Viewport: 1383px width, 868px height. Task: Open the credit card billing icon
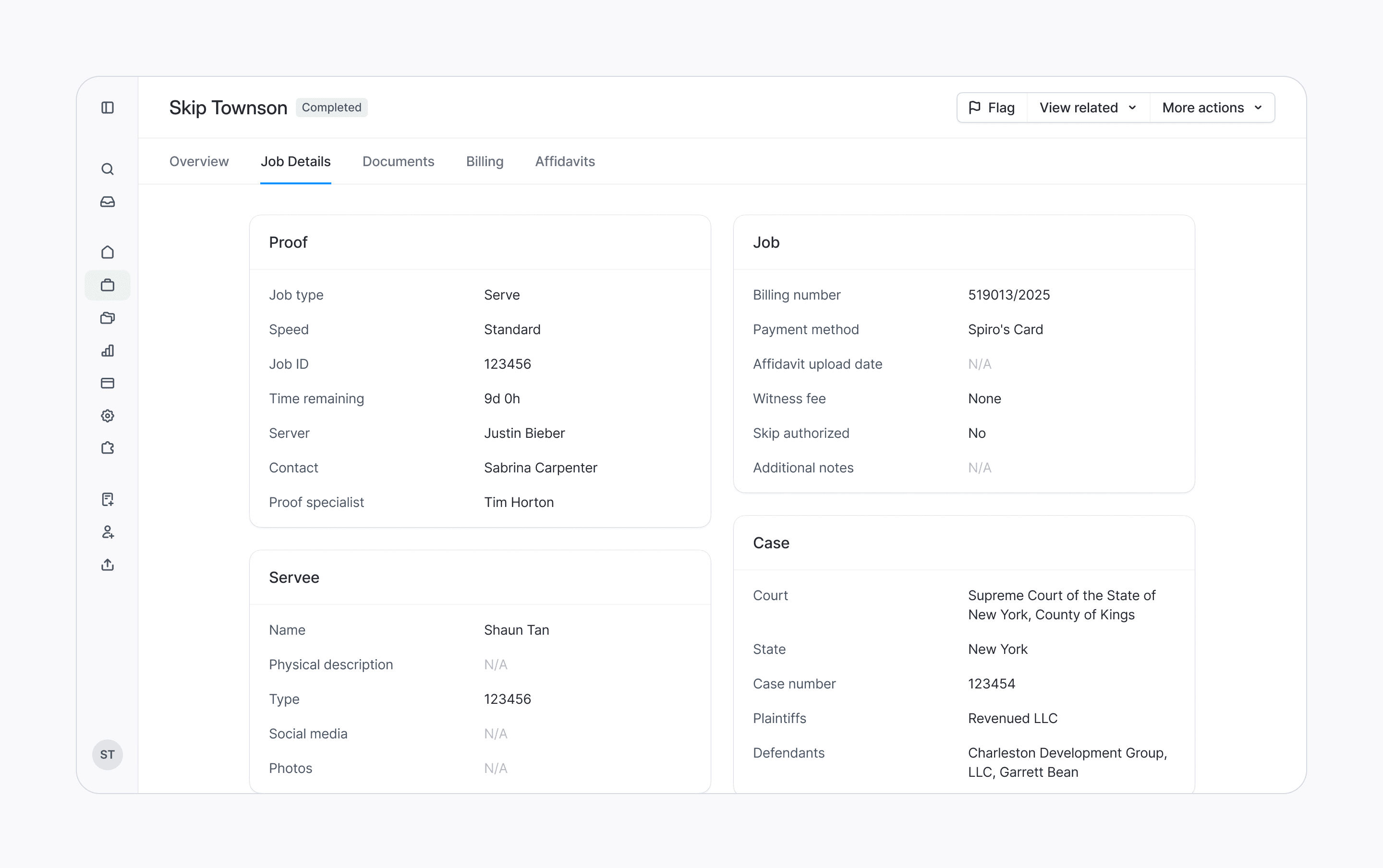[108, 383]
